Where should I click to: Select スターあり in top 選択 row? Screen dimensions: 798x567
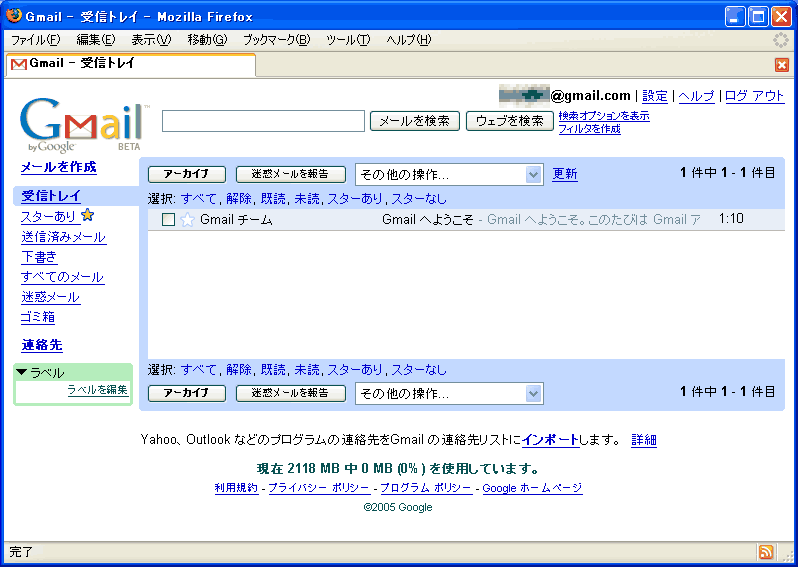(355, 199)
